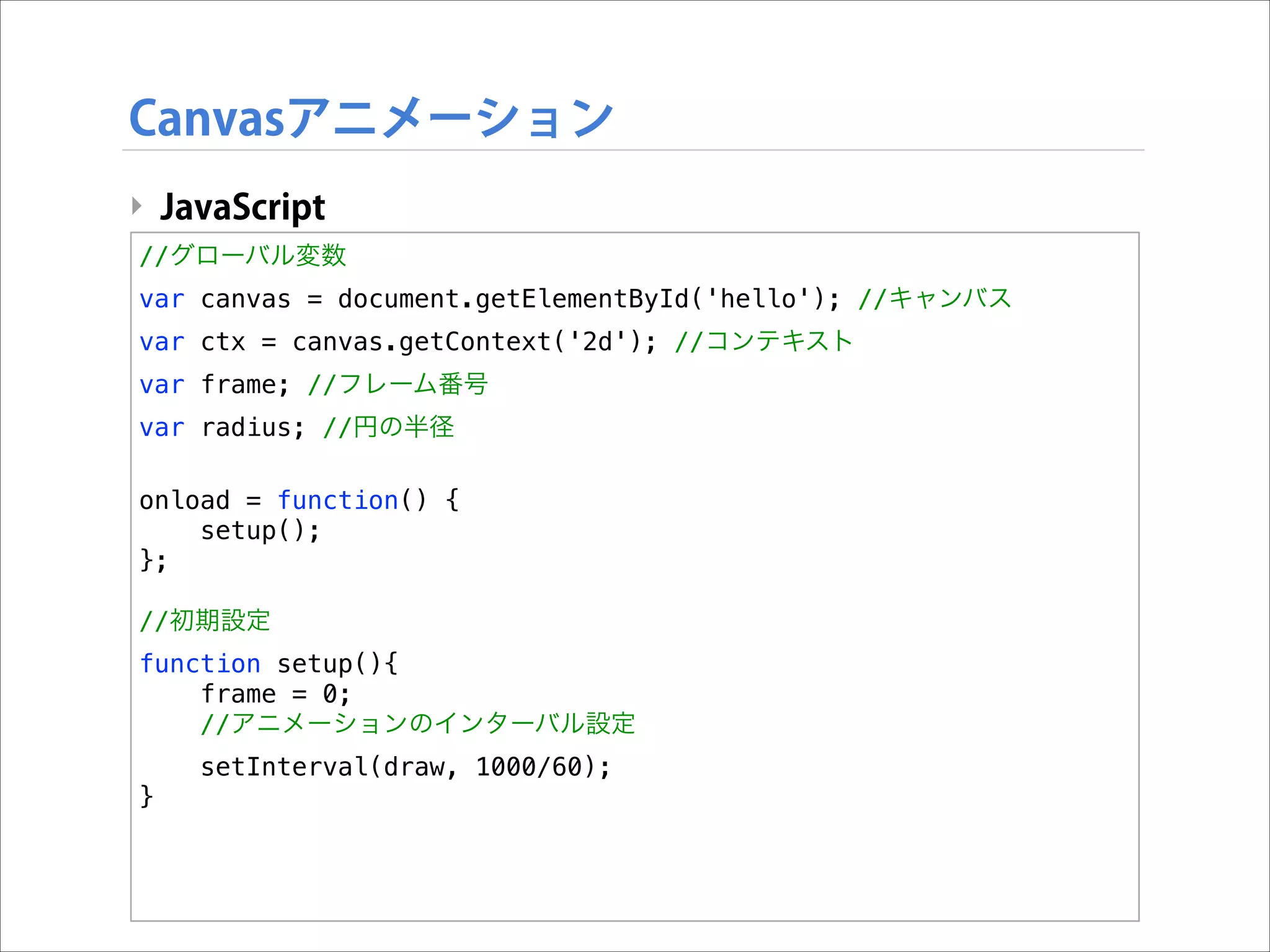Screen dimensions: 1270x952
Task: Click the code 'var radius;'
Action: pos(222,428)
